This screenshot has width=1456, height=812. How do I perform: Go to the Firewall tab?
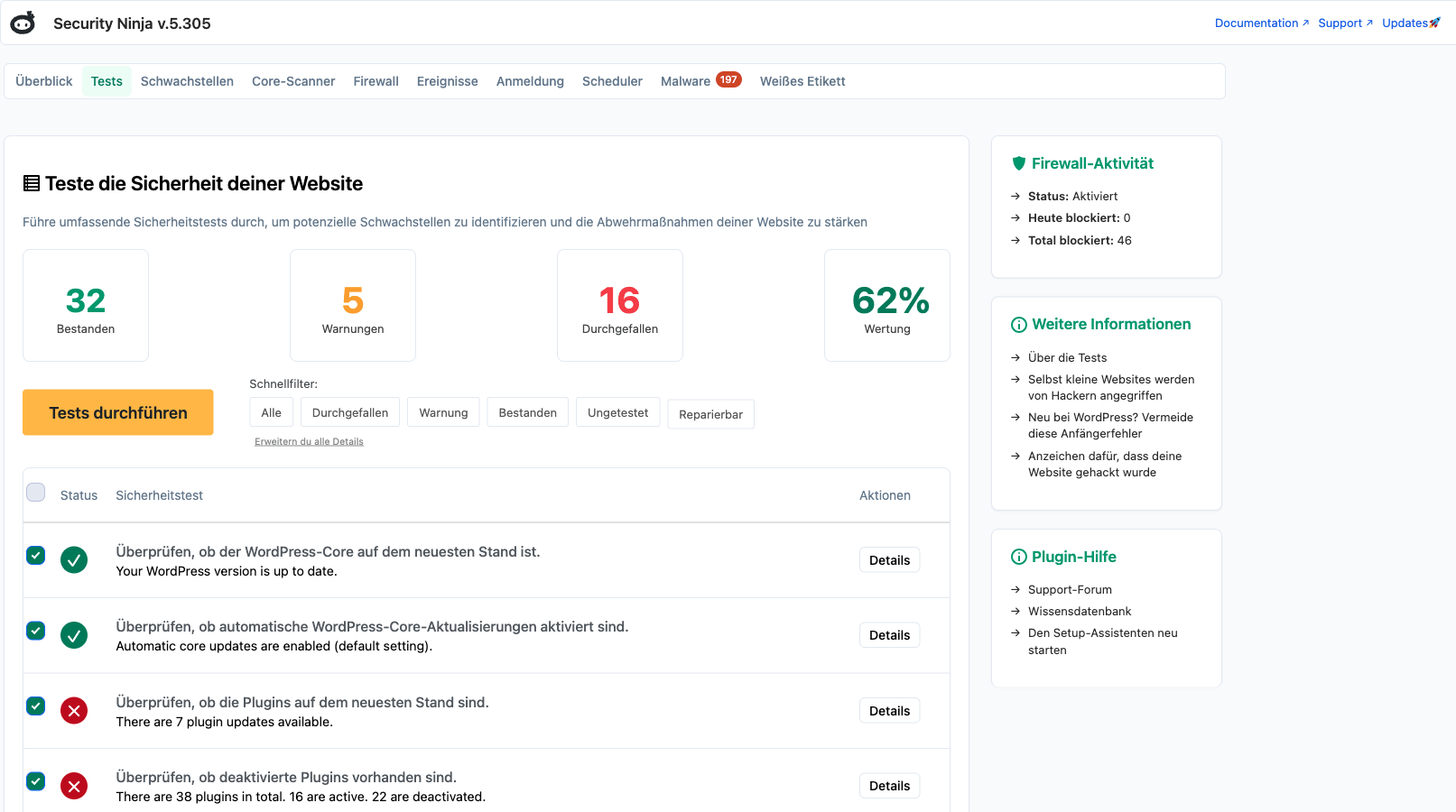pos(376,81)
